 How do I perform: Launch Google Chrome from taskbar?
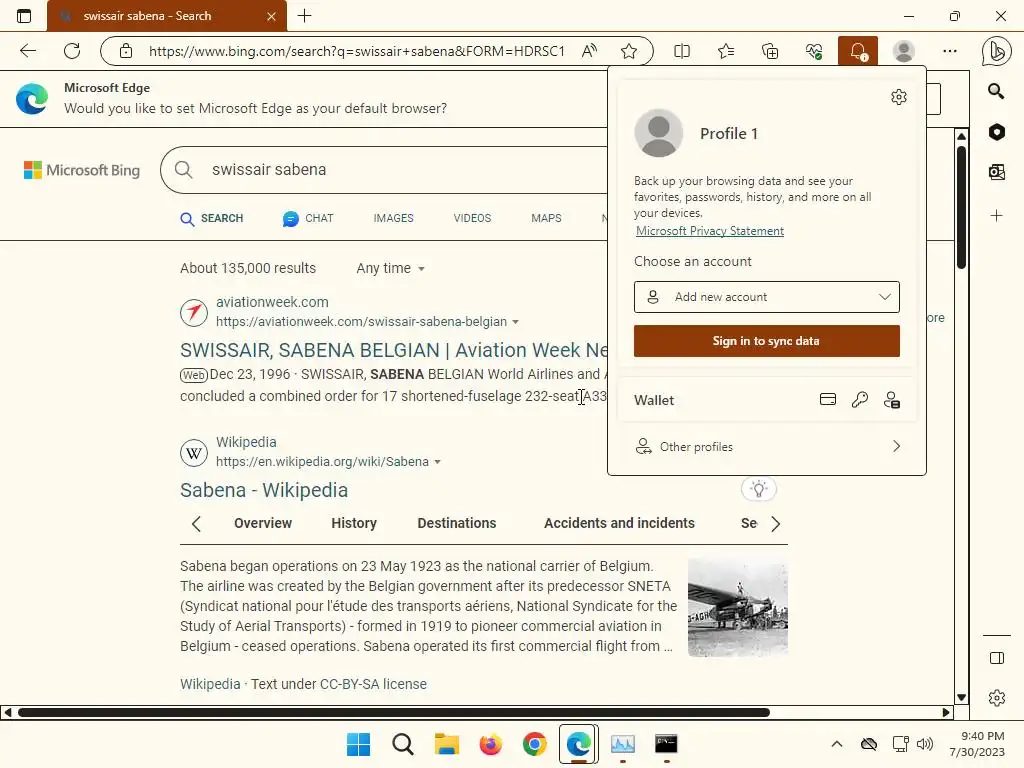pos(534,744)
